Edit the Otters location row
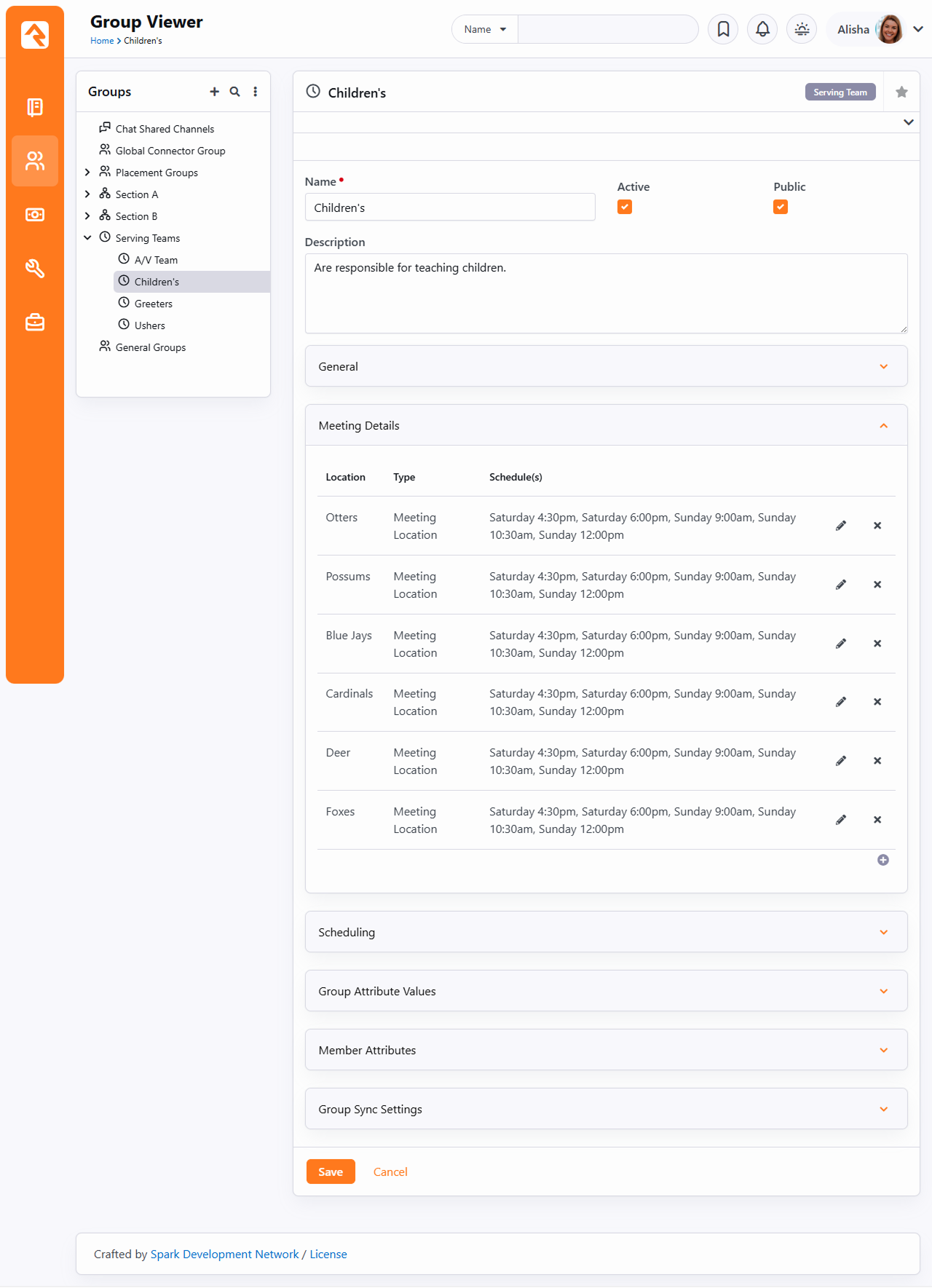 [x=841, y=526]
